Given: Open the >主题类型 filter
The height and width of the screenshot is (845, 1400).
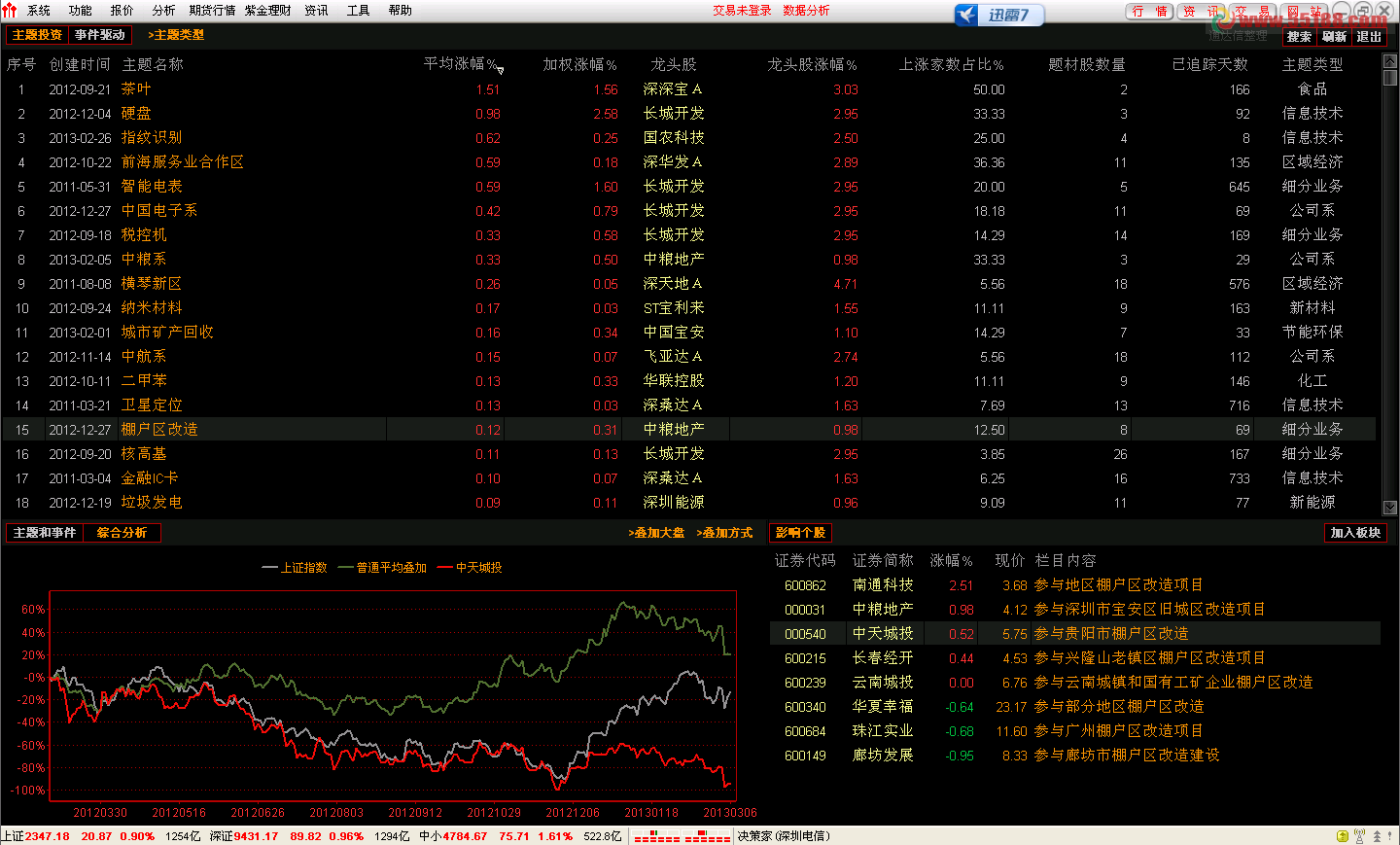Looking at the screenshot, I should point(176,35).
